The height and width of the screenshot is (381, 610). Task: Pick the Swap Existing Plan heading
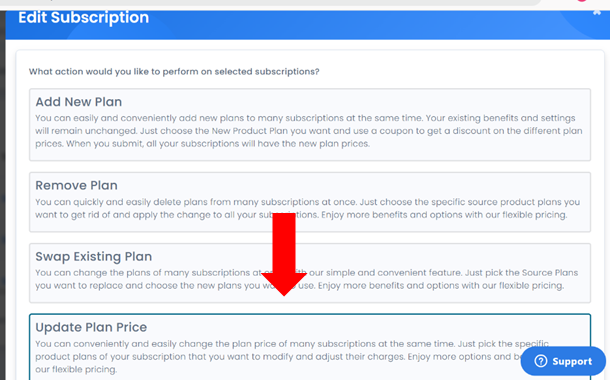pyautogui.click(x=93, y=256)
